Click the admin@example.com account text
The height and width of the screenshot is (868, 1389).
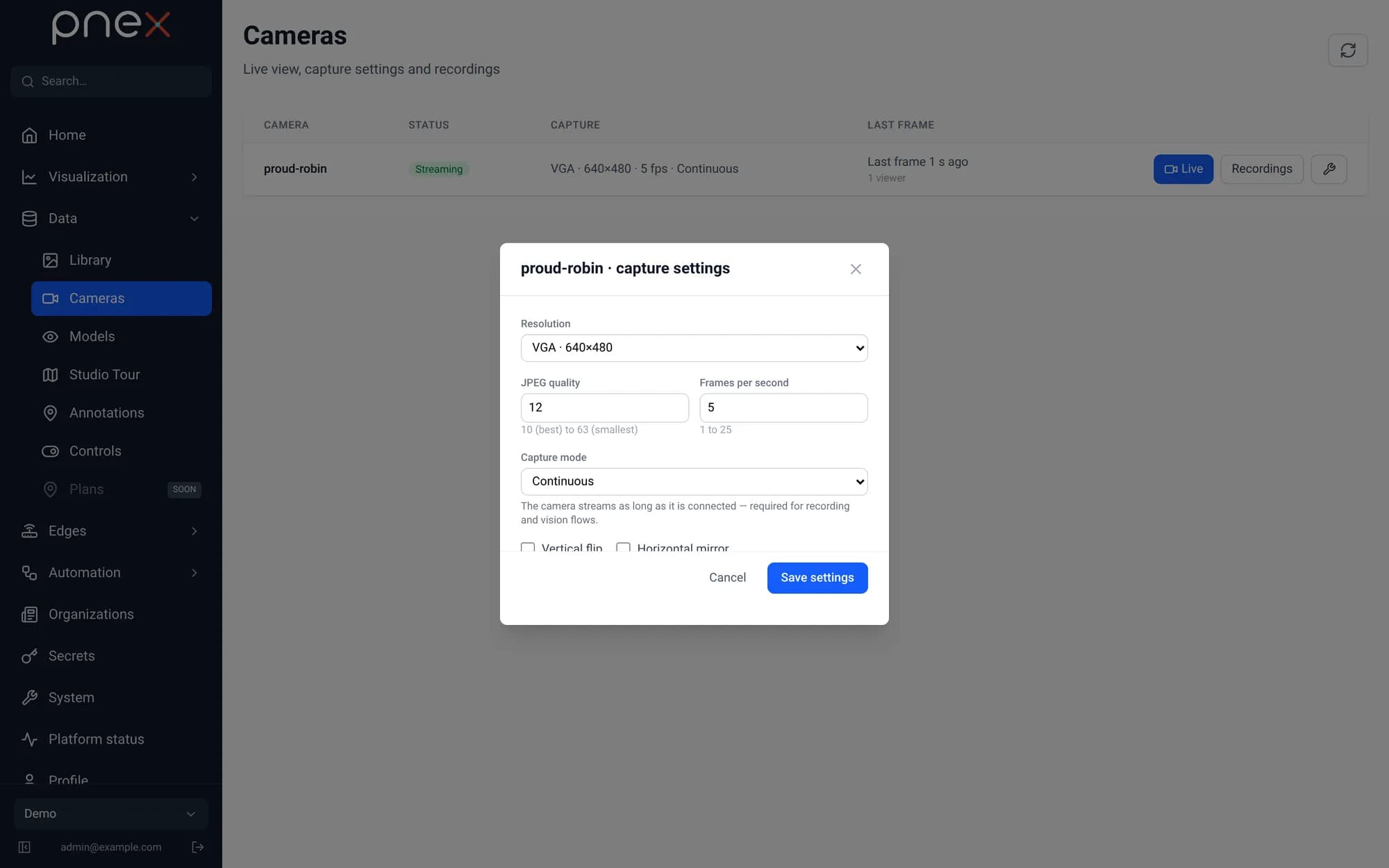click(111, 847)
